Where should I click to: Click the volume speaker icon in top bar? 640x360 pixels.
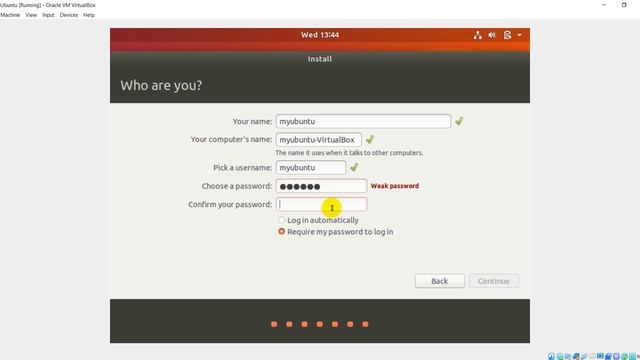click(x=492, y=35)
